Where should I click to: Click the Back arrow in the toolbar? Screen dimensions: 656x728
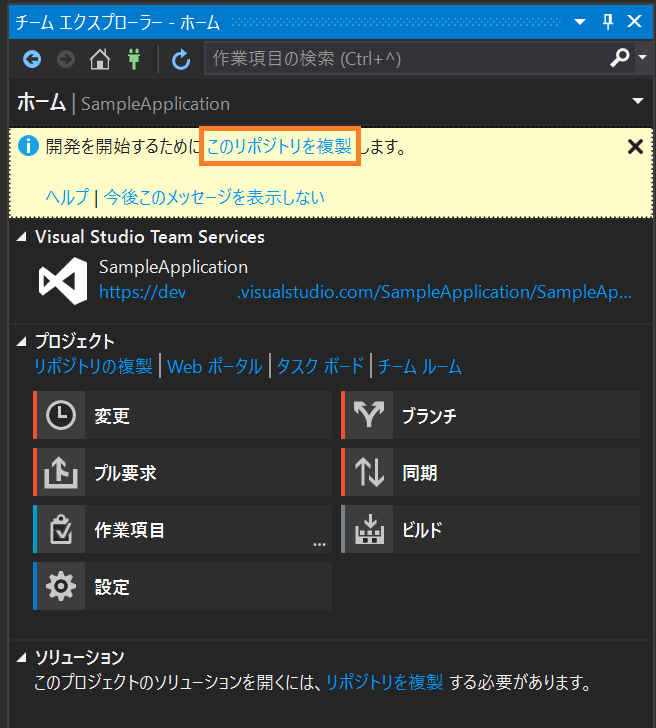tap(32, 59)
